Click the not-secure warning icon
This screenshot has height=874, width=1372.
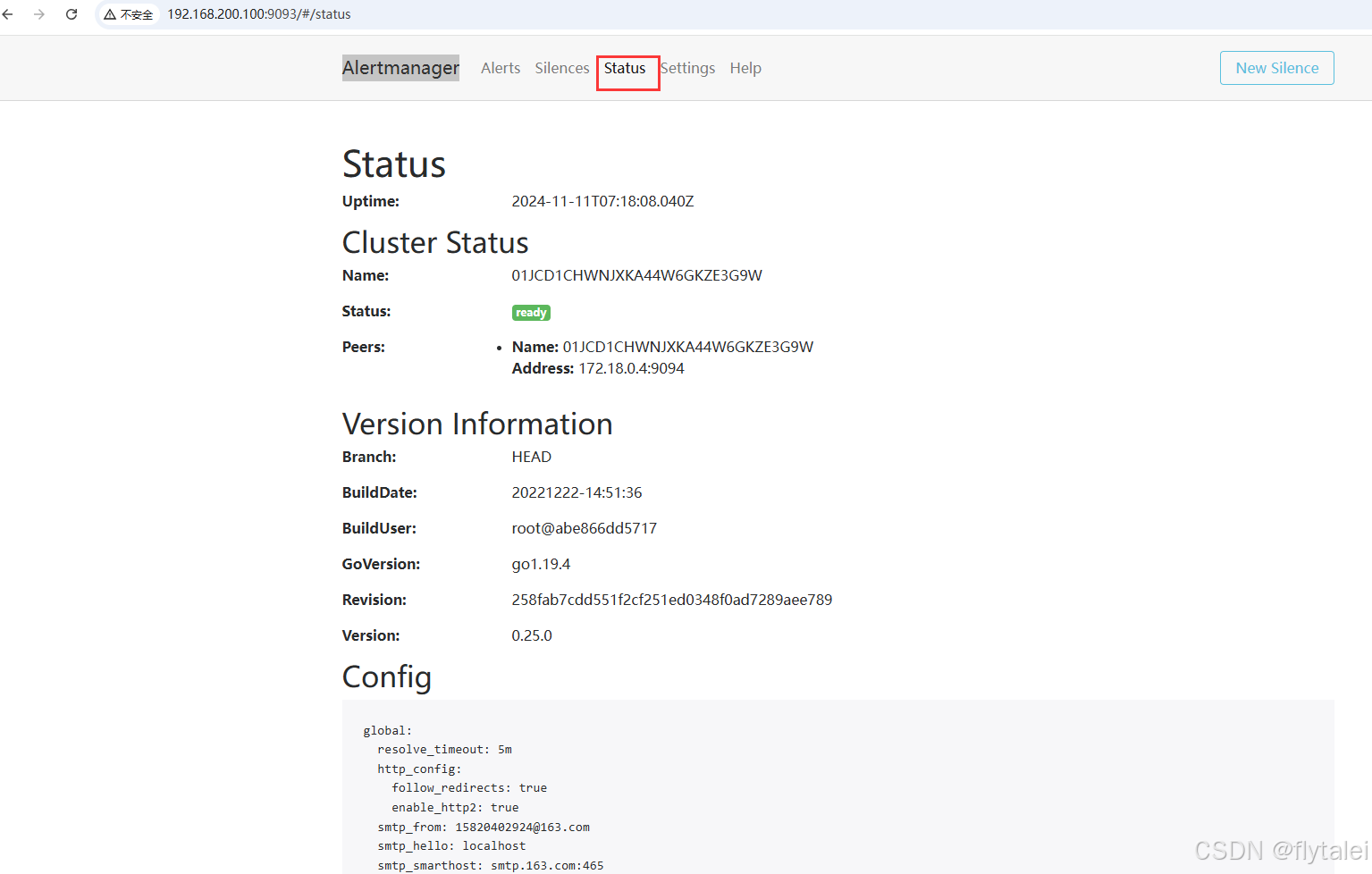click(x=110, y=14)
